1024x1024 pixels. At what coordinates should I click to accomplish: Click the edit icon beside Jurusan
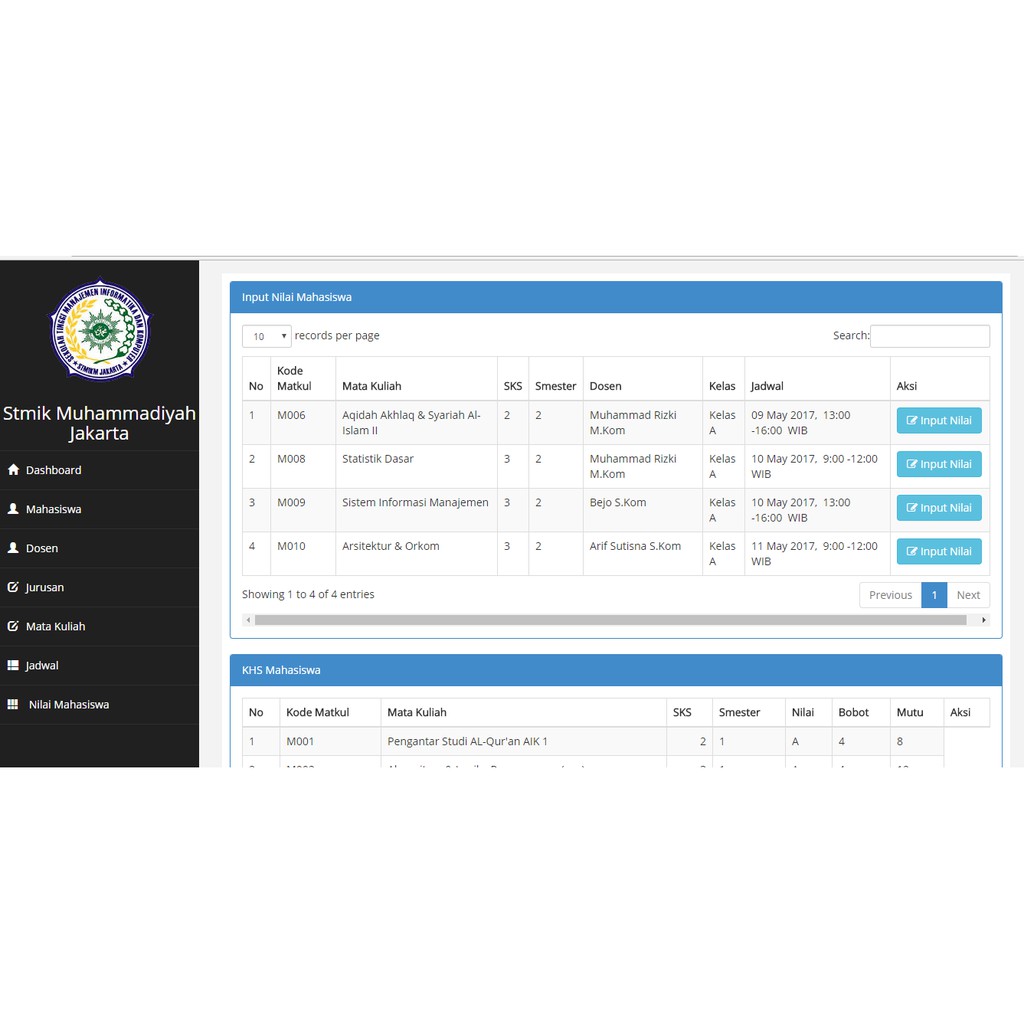pos(13,587)
